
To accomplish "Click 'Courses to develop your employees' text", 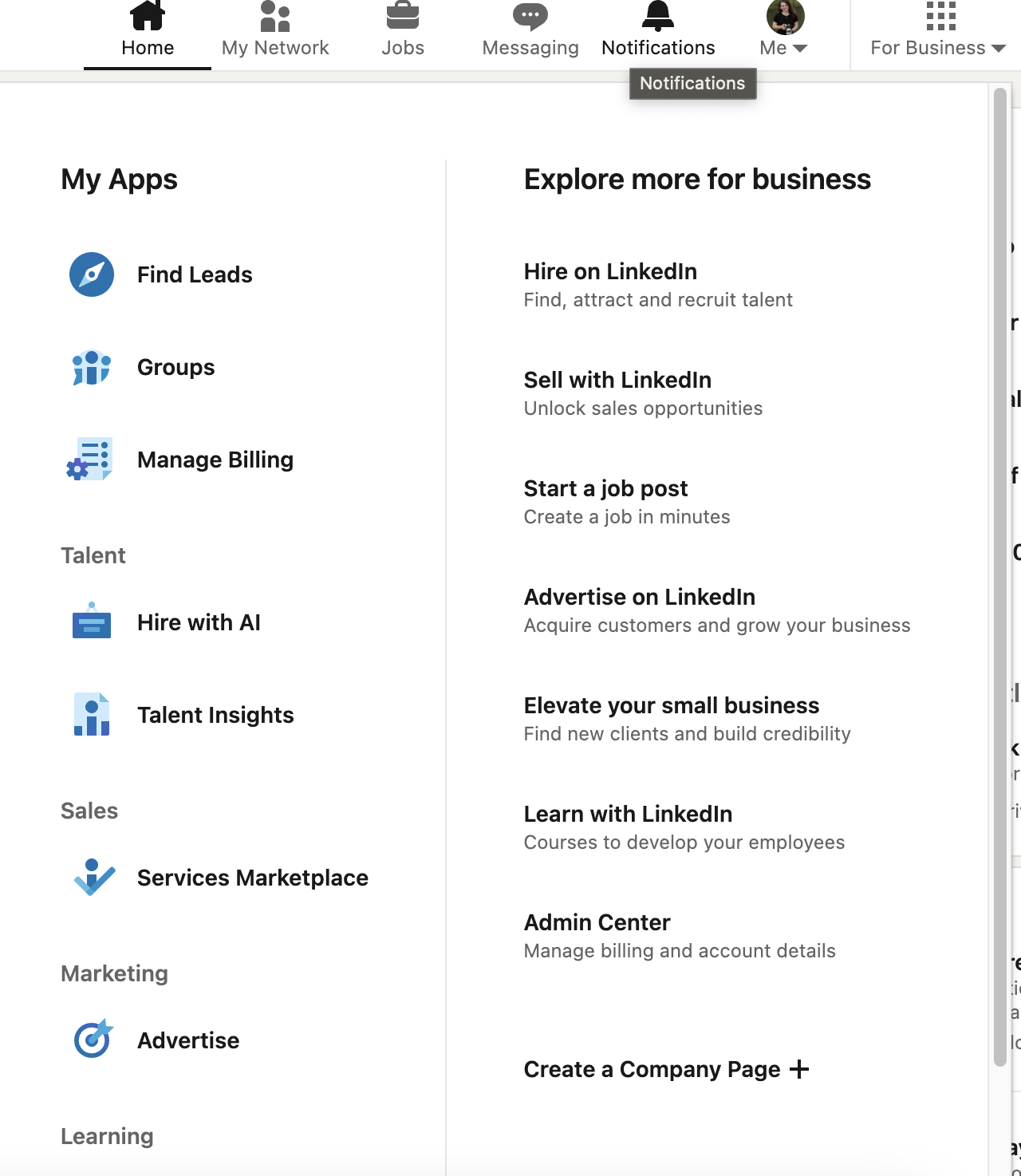I will [684, 843].
